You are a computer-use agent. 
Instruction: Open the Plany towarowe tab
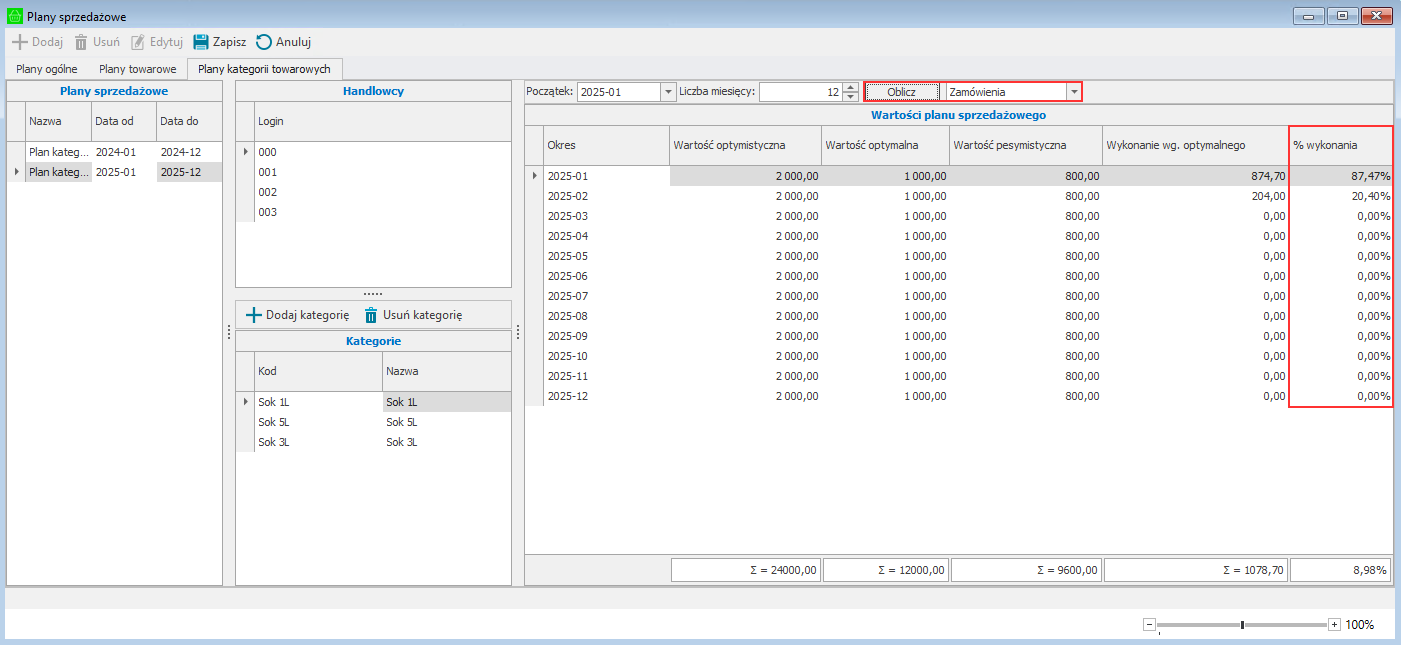click(x=138, y=69)
